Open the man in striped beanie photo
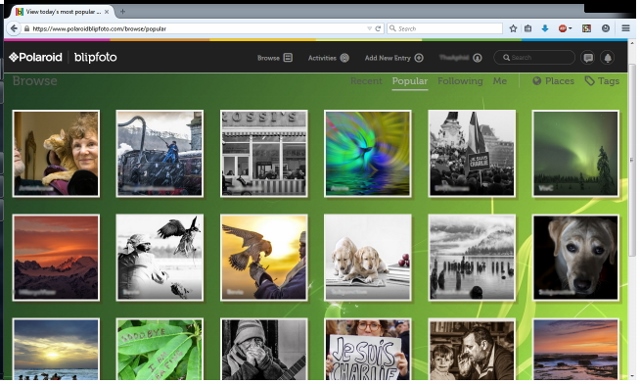 (264, 349)
